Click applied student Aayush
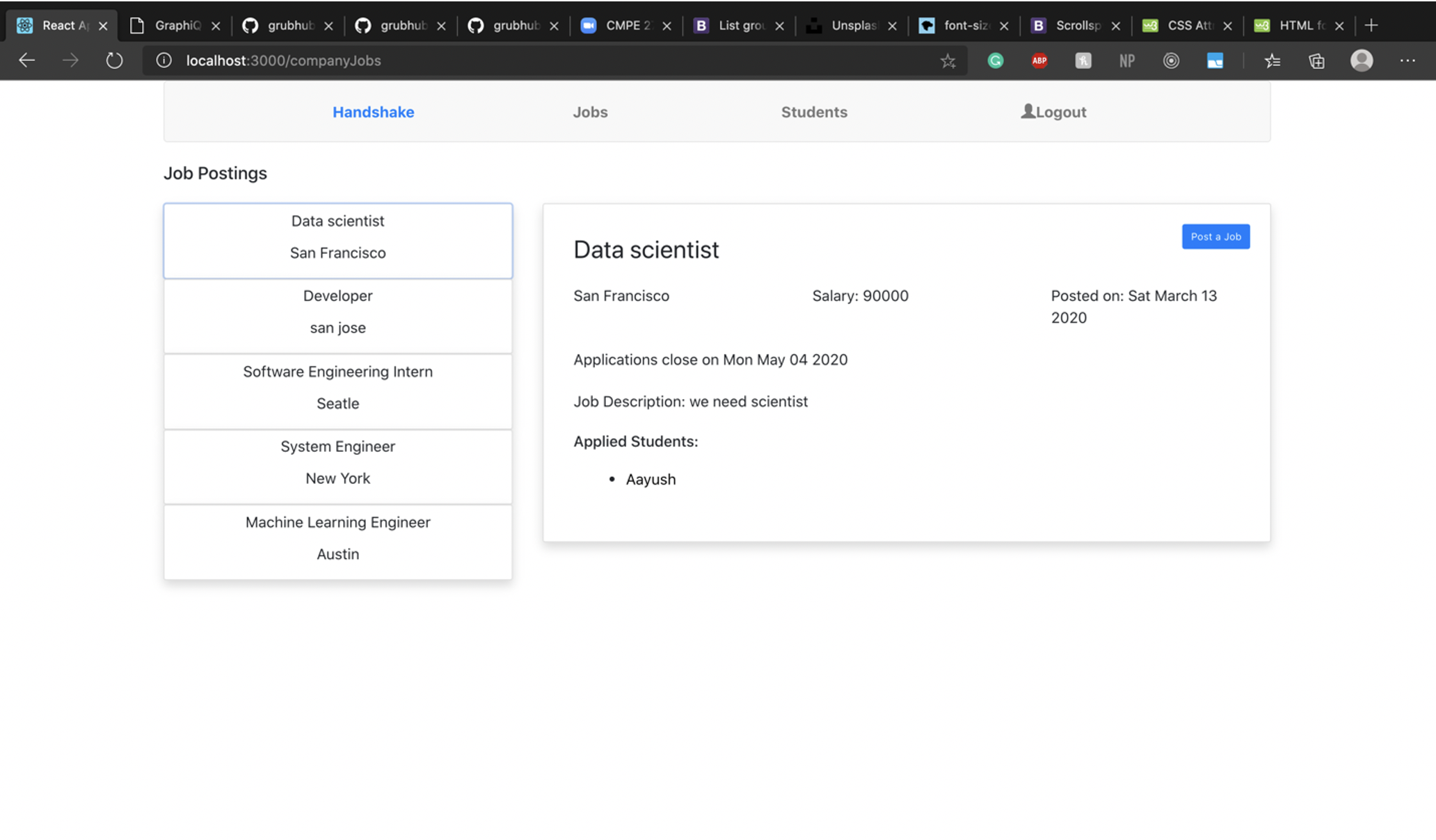The width and height of the screenshot is (1436, 840). click(651, 480)
